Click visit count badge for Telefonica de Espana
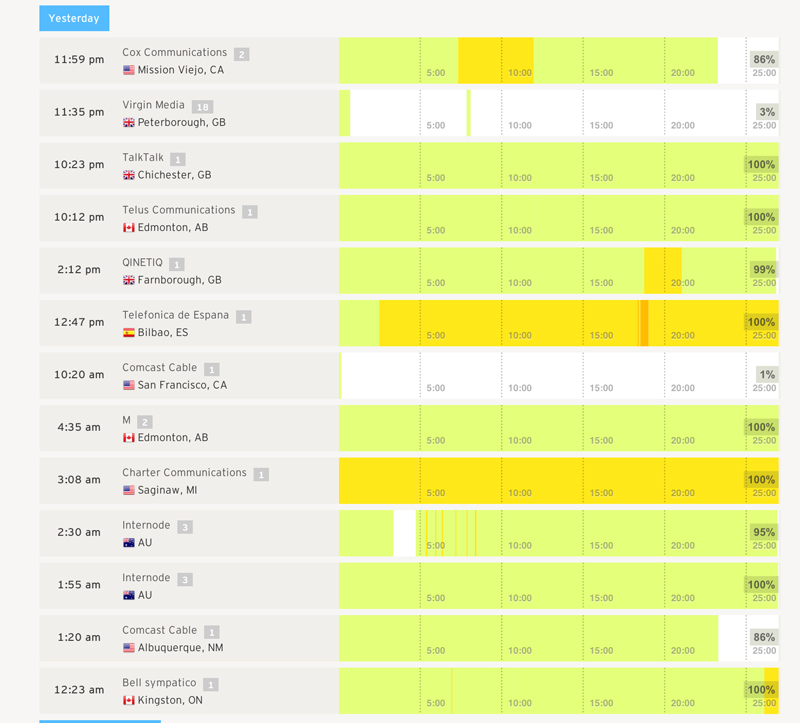This screenshot has height=723, width=800. coord(243,317)
